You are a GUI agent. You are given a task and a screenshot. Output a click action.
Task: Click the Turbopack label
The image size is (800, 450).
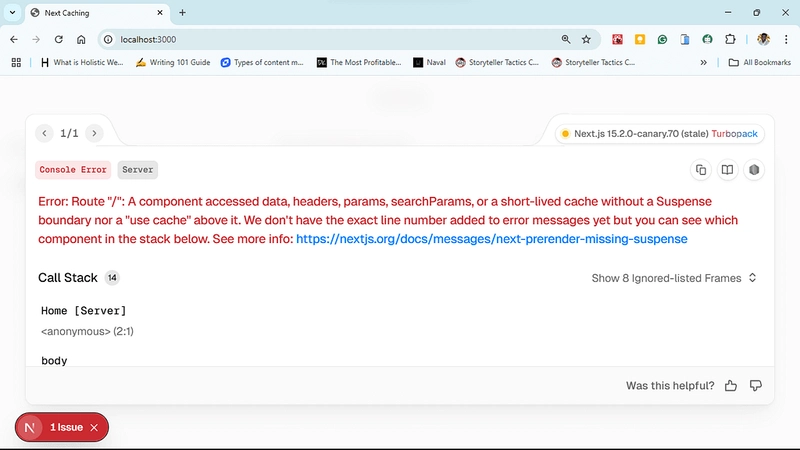[735, 134]
